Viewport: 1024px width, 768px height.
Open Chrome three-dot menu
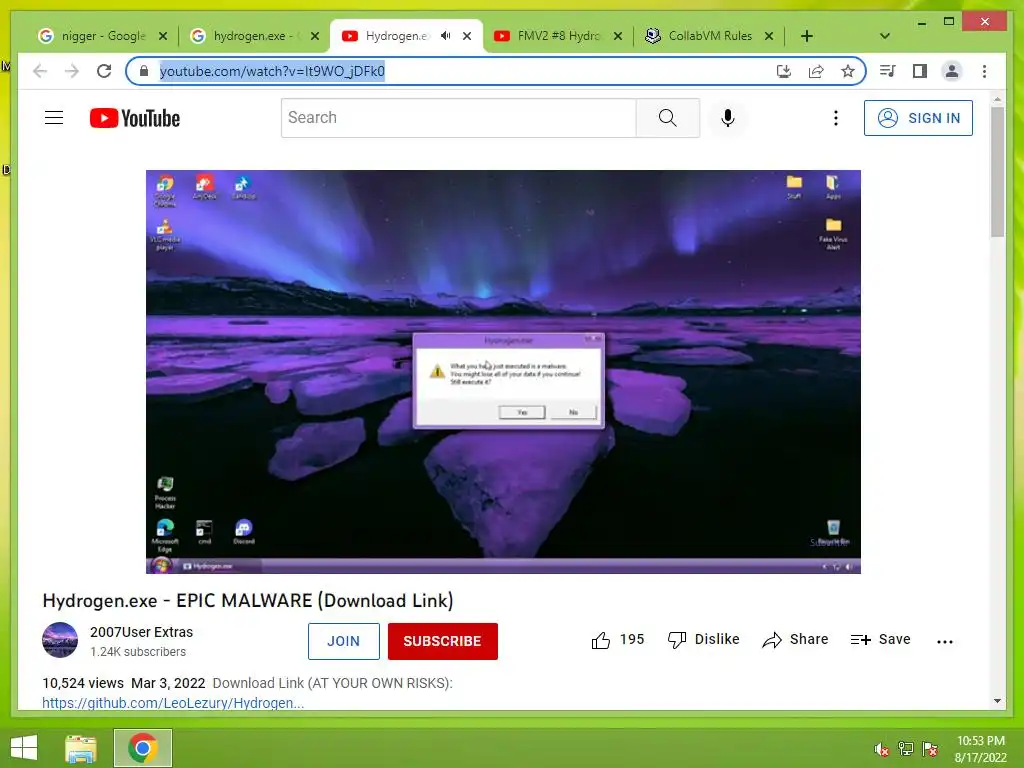(x=984, y=71)
